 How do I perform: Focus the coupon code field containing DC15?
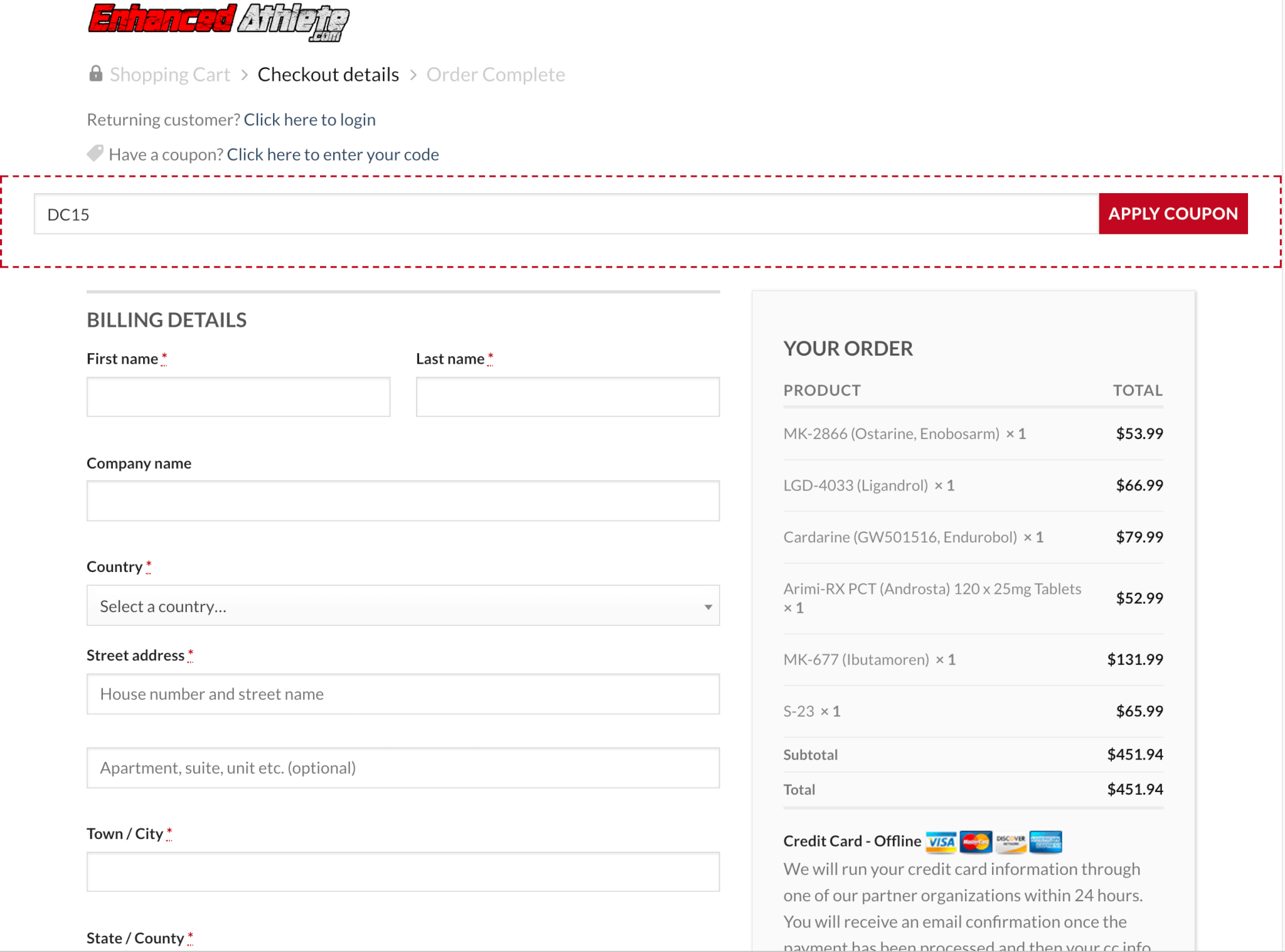566,214
